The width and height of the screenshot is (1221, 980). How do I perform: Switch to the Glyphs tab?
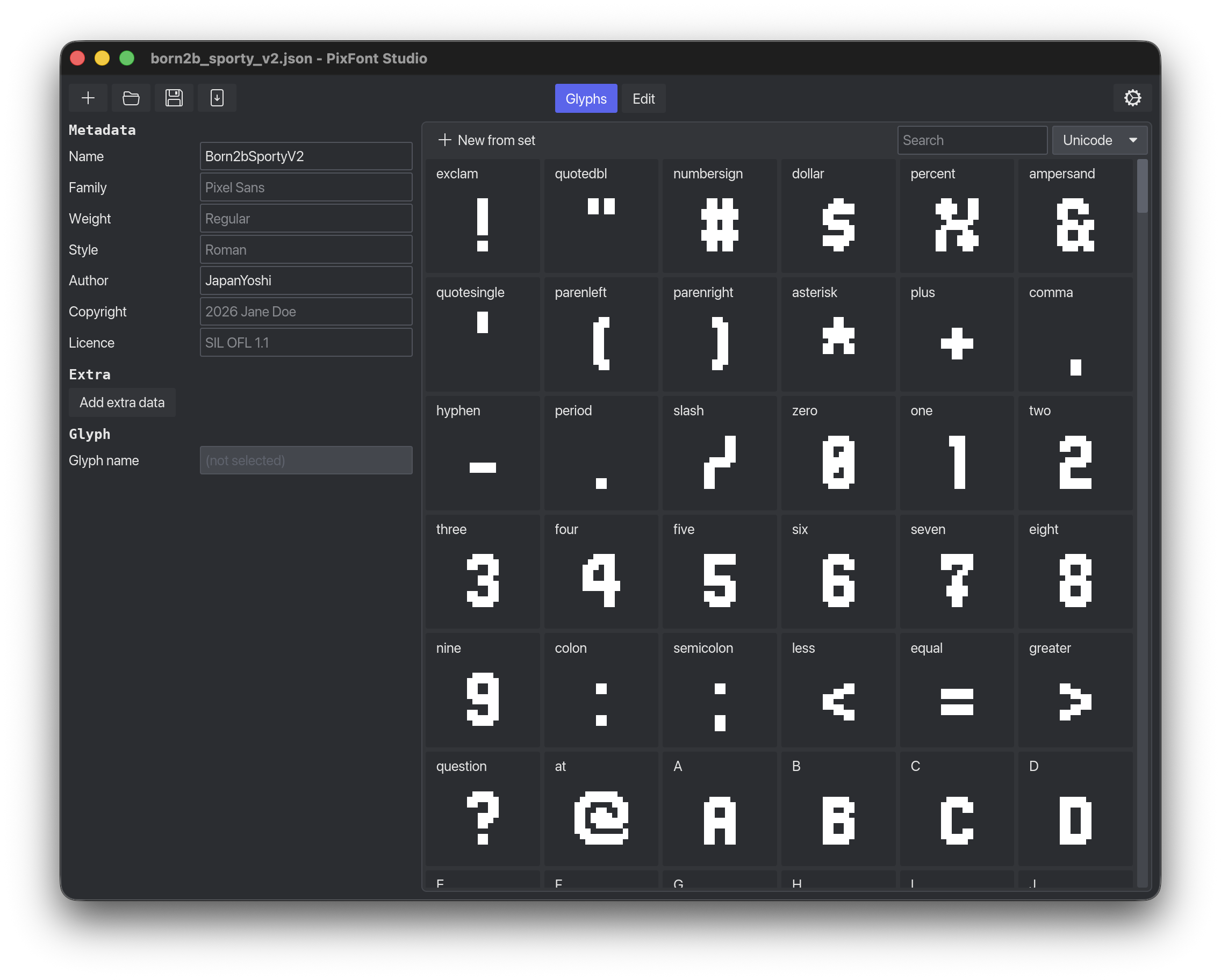click(x=586, y=98)
